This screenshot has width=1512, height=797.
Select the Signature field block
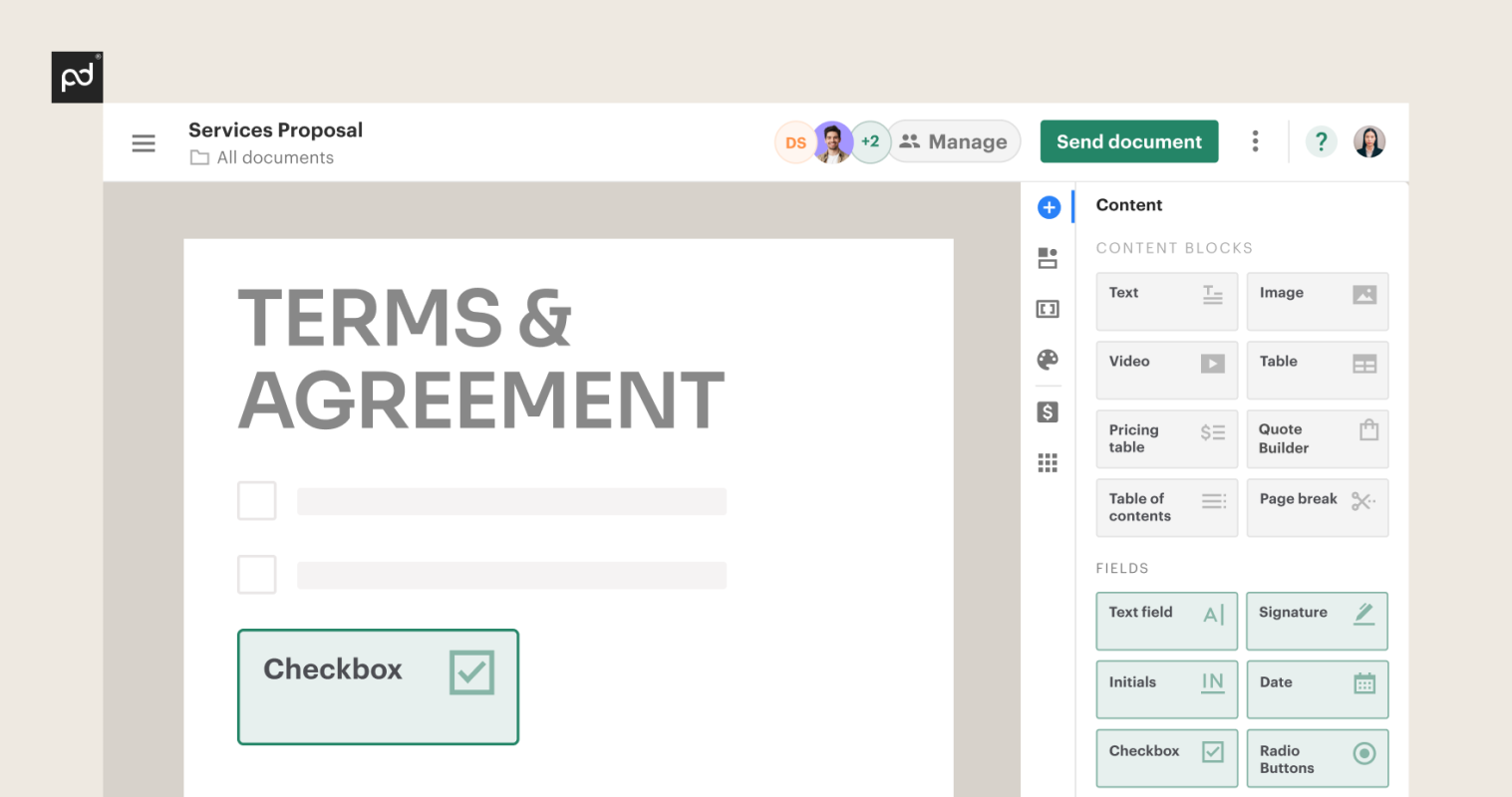coord(1317,621)
